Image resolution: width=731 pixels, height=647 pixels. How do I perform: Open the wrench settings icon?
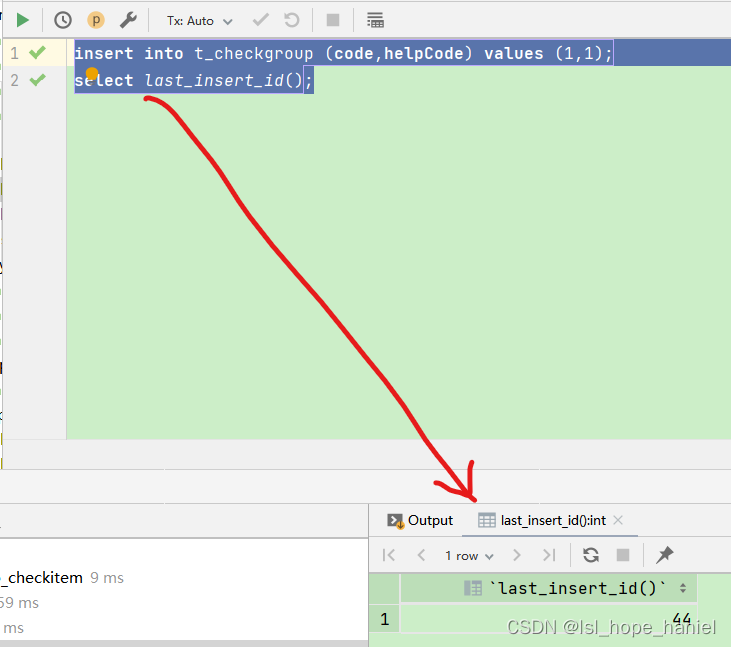(x=128, y=20)
